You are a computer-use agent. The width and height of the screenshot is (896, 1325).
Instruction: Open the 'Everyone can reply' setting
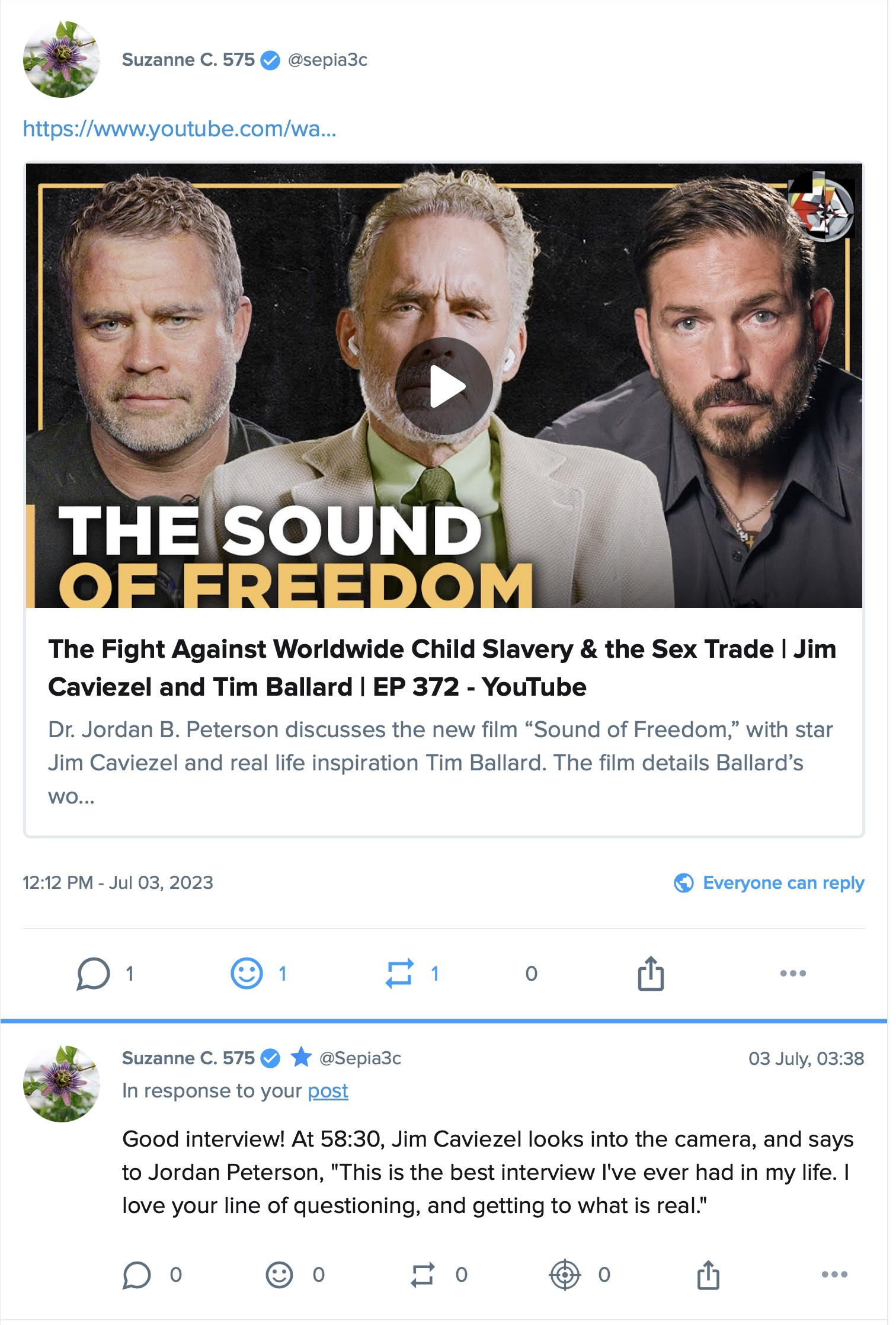click(783, 883)
